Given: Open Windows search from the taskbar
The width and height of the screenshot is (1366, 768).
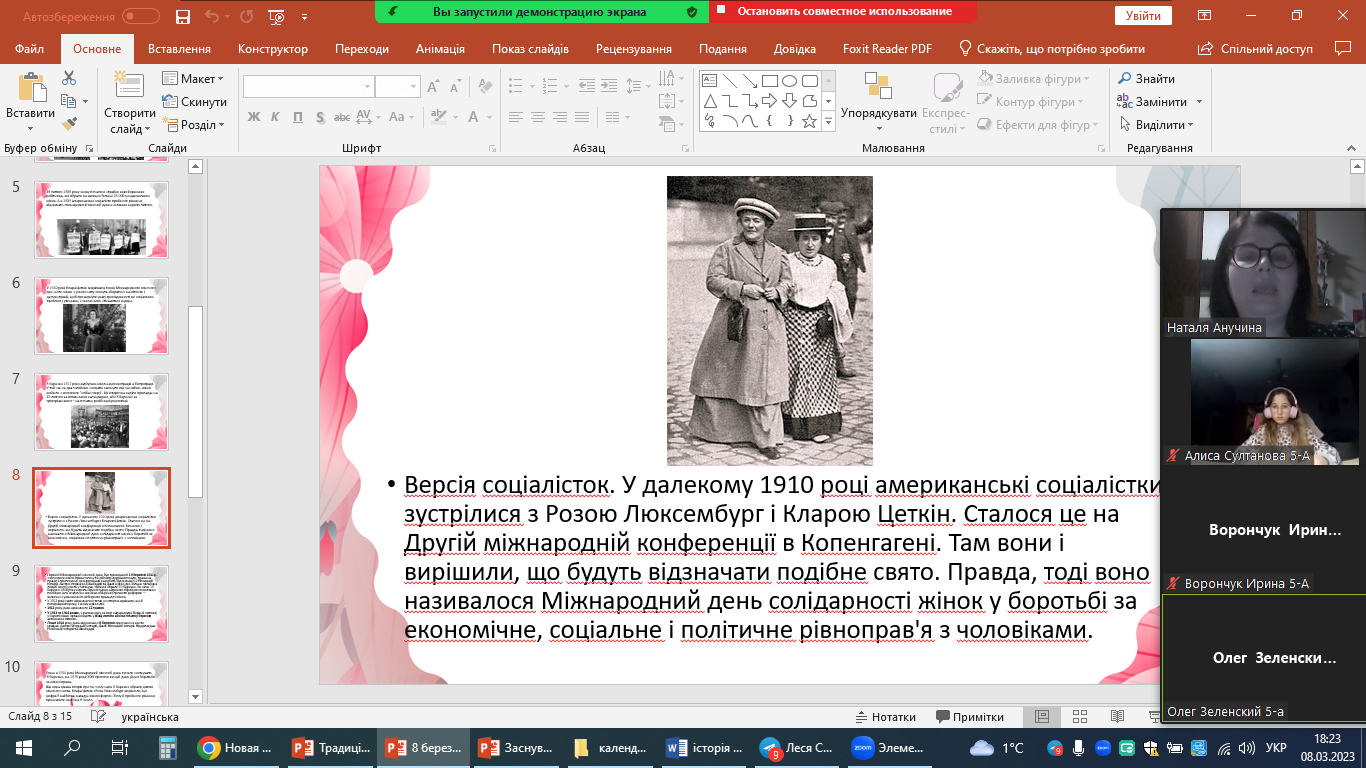Looking at the screenshot, I should pyautogui.click(x=72, y=748).
